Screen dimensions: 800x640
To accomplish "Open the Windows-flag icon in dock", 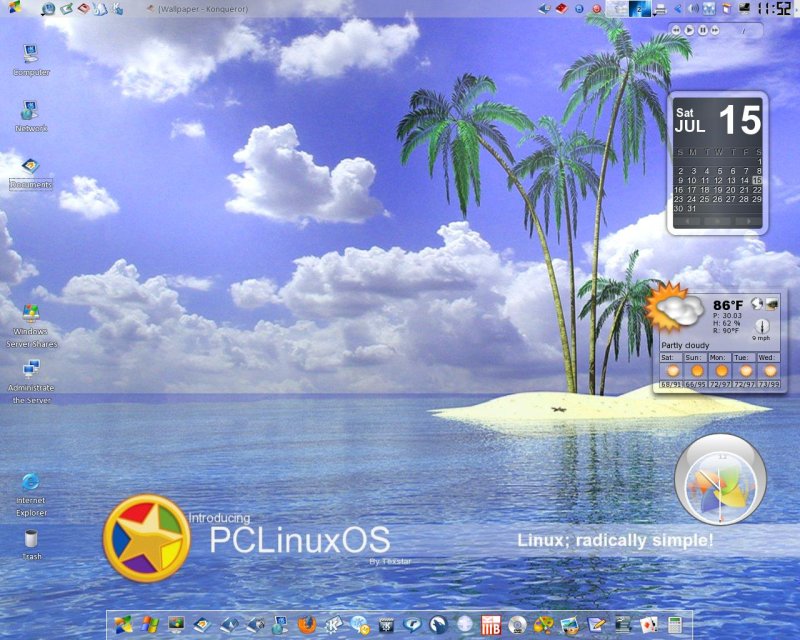I will click(x=150, y=625).
